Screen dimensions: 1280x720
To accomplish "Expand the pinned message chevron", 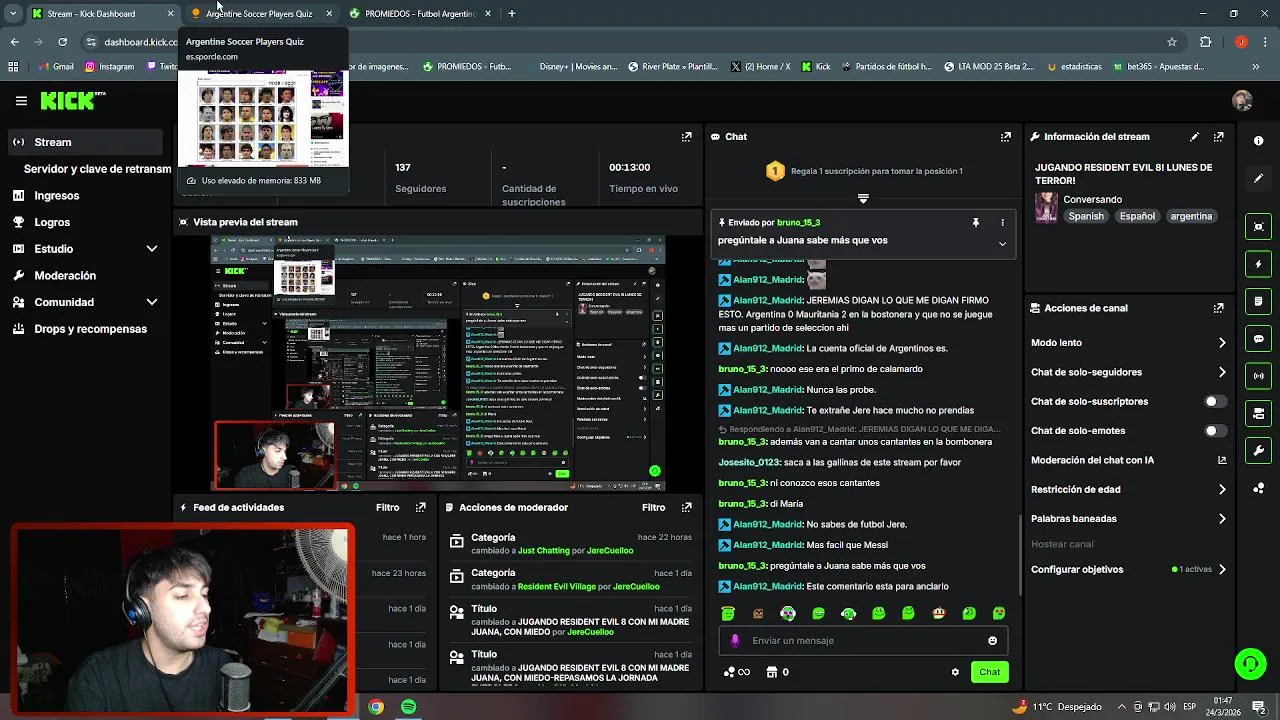I will 1002,243.
